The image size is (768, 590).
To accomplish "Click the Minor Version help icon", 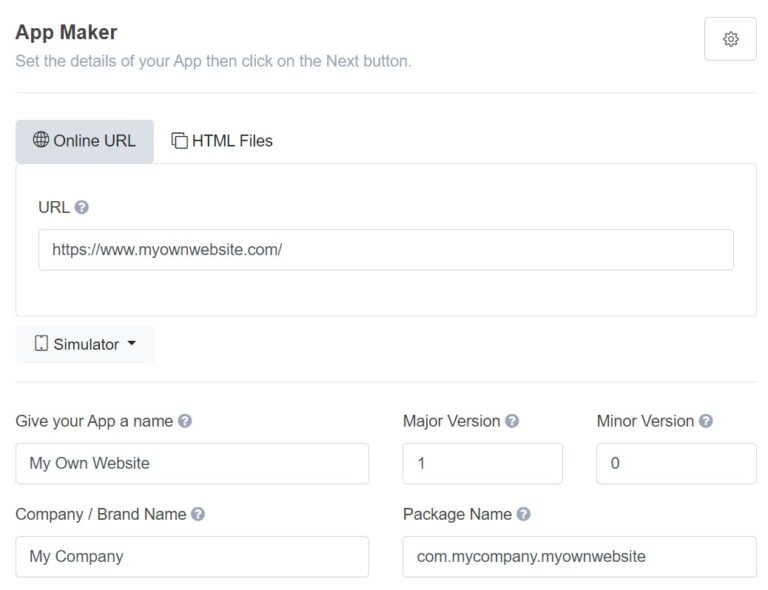I will pyautogui.click(x=706, y=421).
